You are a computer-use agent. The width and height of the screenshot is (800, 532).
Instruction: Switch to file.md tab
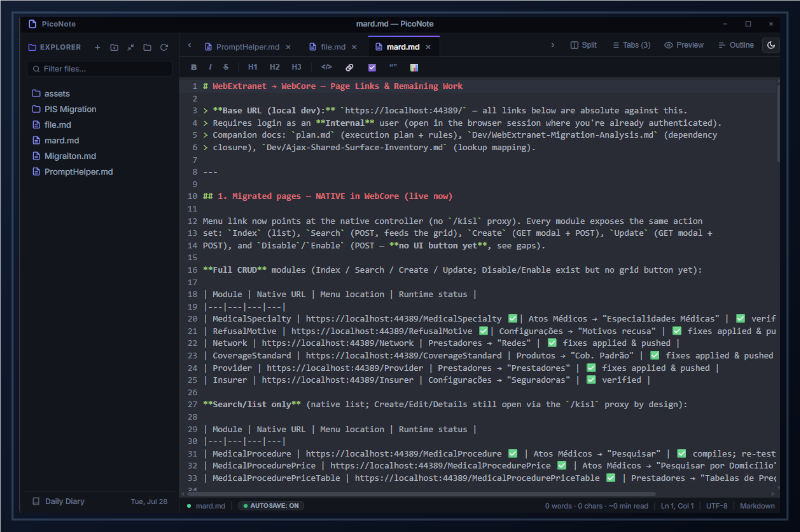(333, 47)
